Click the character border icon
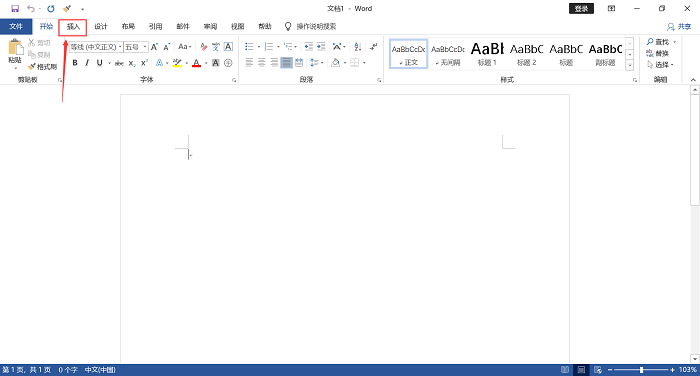The height and width of the screenshot is (376, 700). (x=228, y=47)
